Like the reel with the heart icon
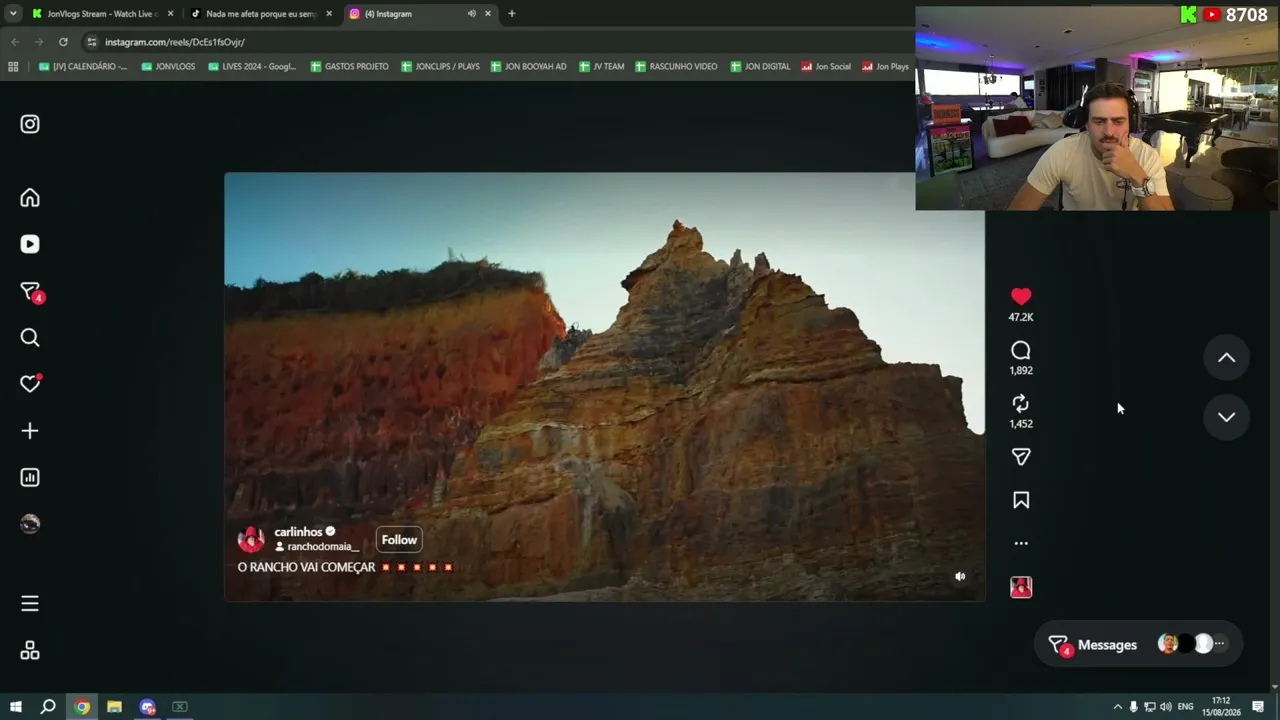Viewport: 1280px width, 720px height. coord(1021,296)
